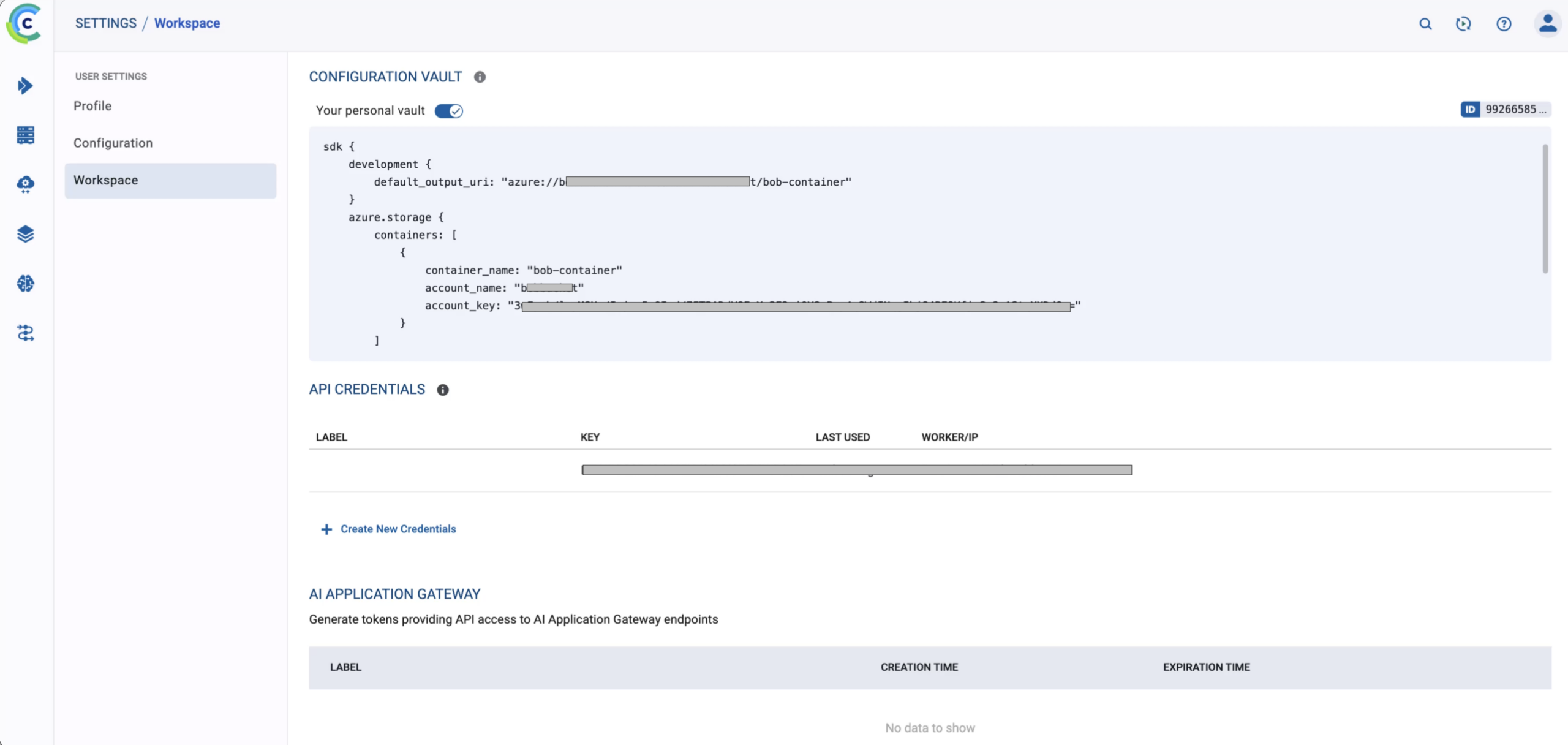
Task: Click the LABEL header in AI Application Gateway
Action: 345,668
